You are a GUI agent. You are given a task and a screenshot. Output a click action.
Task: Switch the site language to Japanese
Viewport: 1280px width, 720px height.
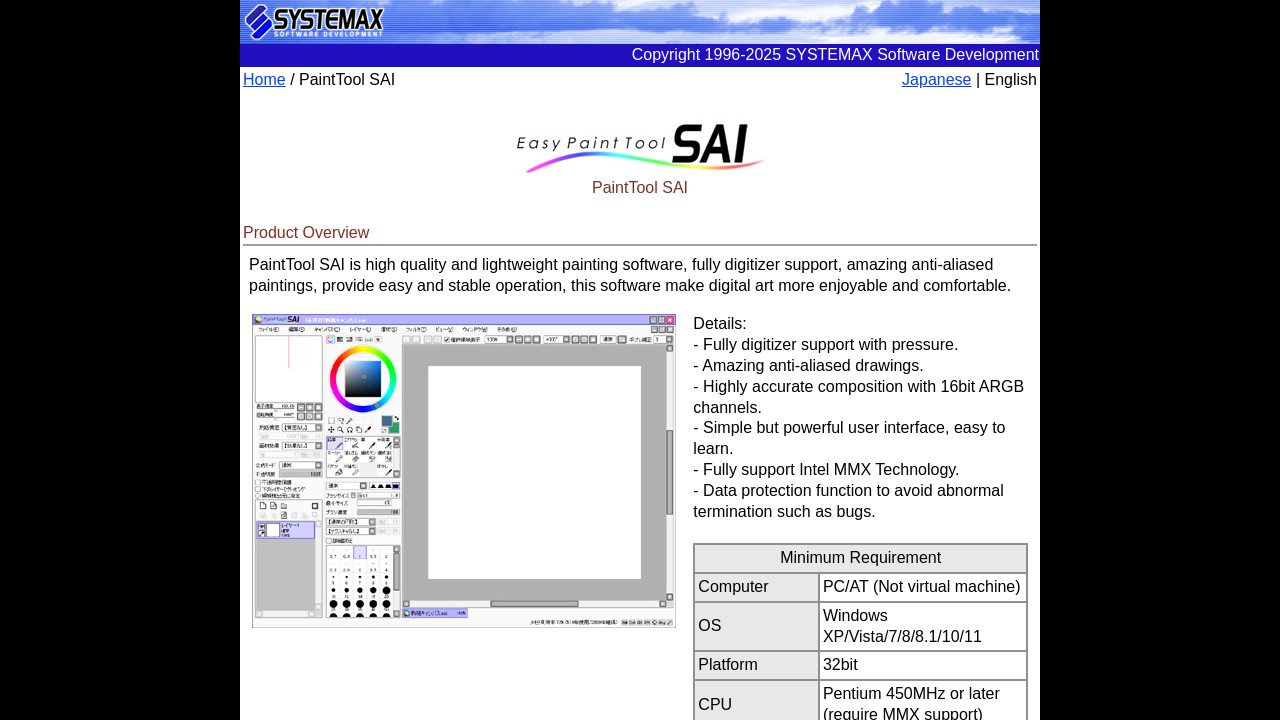936,80
